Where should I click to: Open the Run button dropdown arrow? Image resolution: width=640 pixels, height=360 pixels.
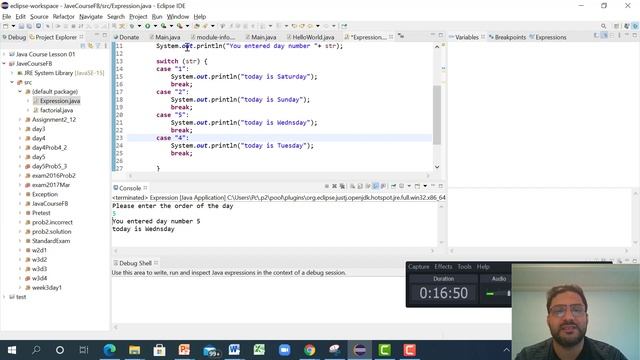[x=155, y=26]
